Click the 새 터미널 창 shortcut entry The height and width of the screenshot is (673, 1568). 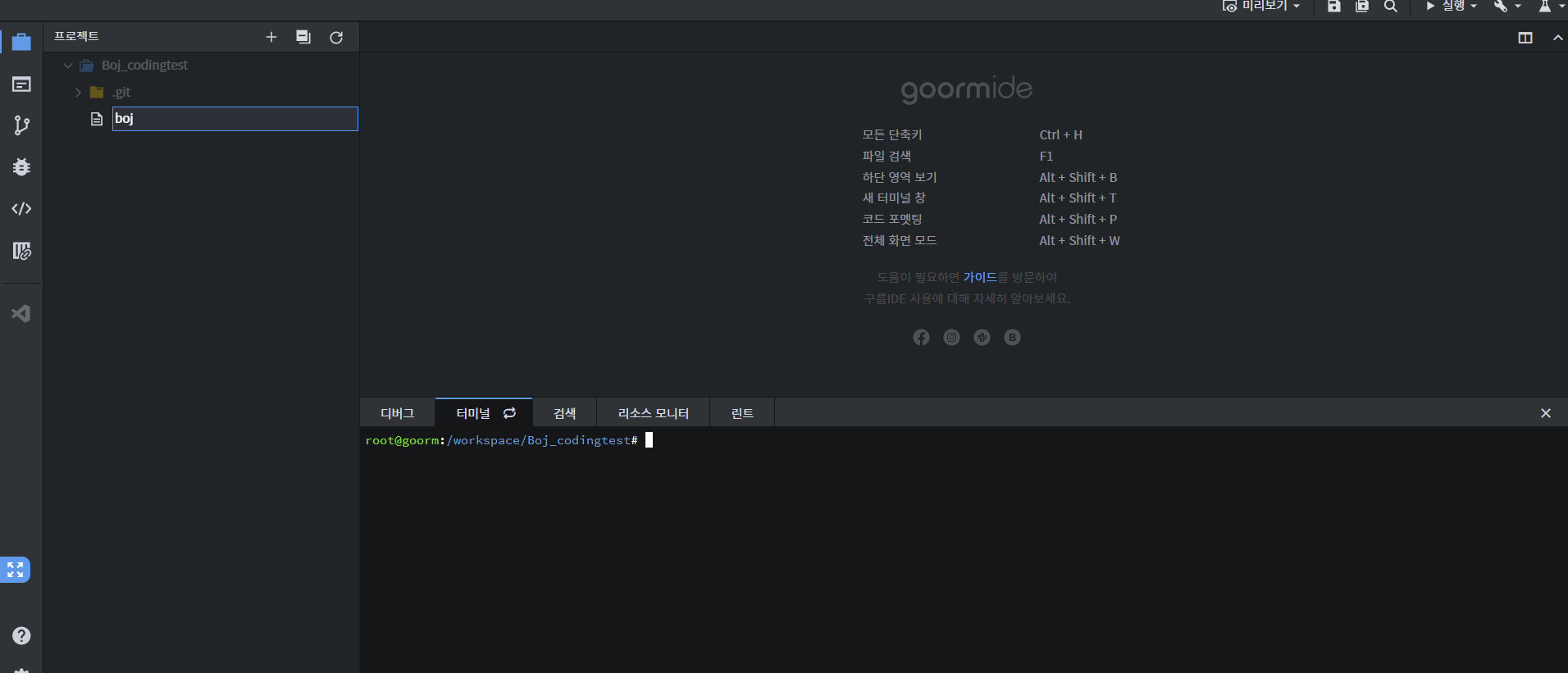pos(894,198)
